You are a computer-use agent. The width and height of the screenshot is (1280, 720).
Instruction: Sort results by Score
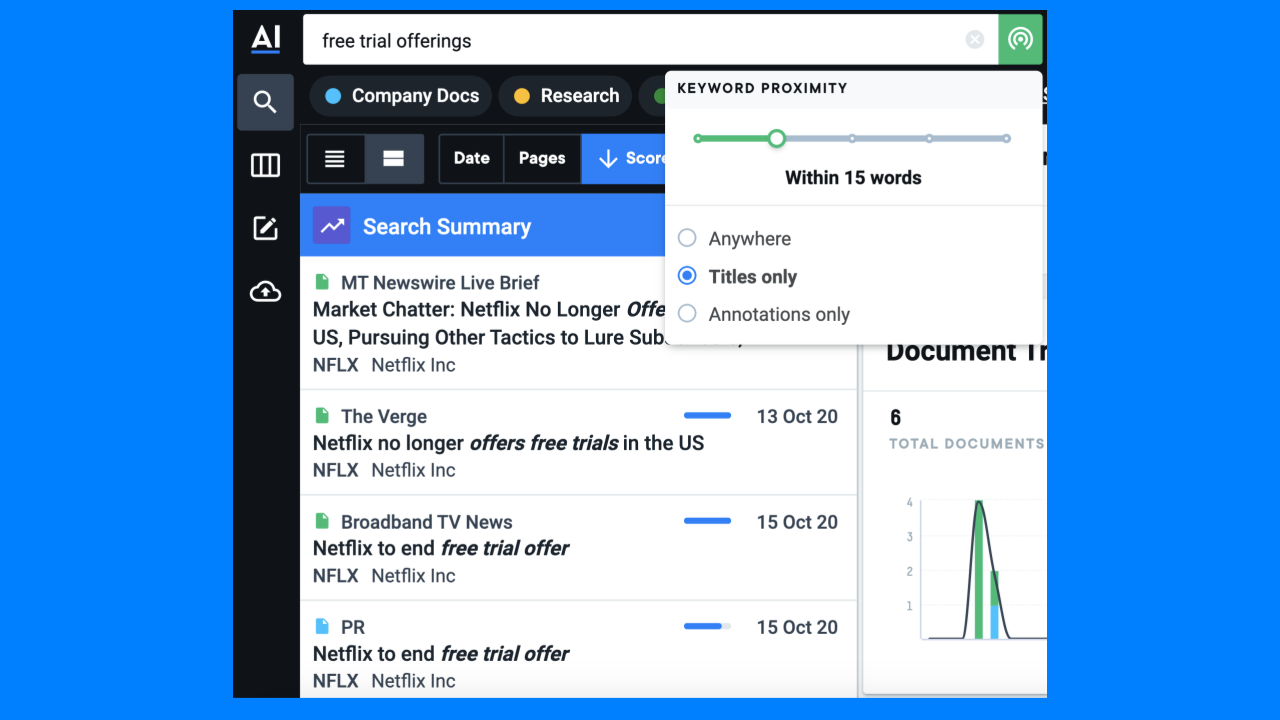point(626,159)
